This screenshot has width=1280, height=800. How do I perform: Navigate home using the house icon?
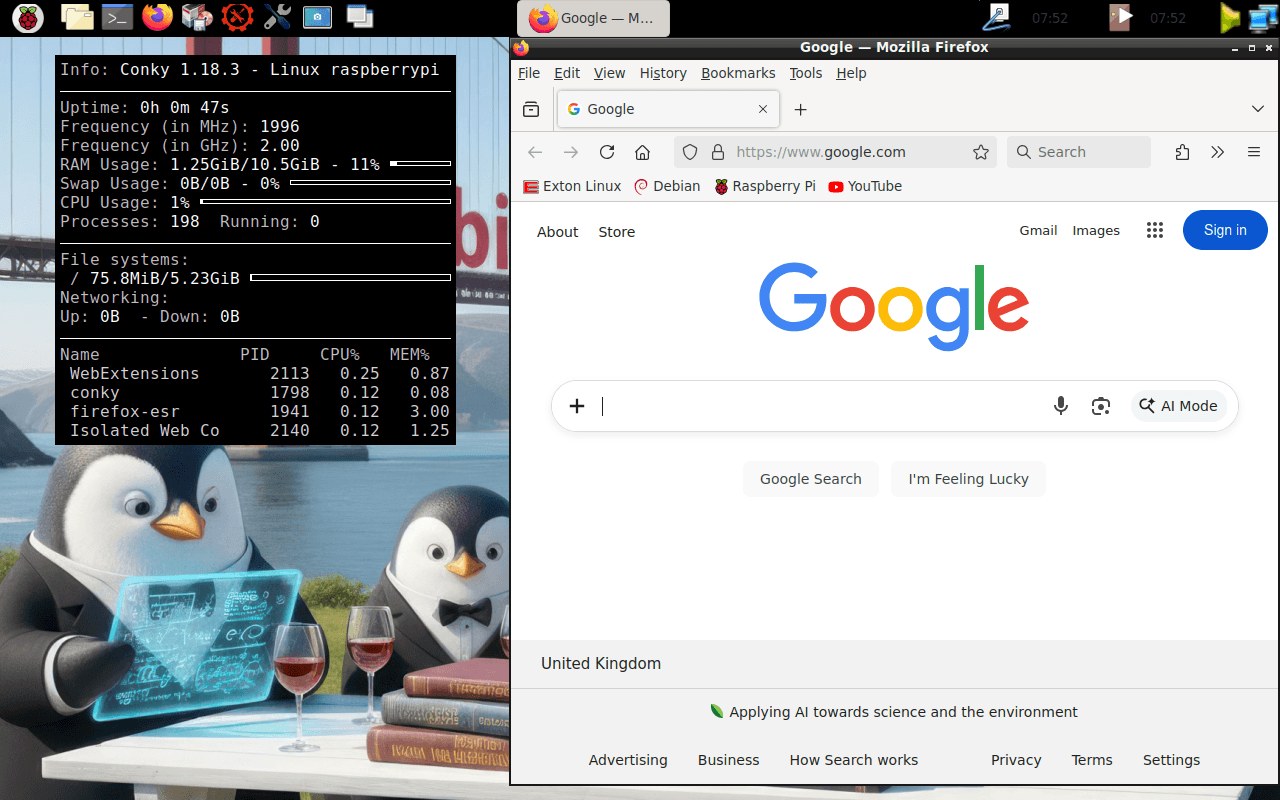click(642, 152)
